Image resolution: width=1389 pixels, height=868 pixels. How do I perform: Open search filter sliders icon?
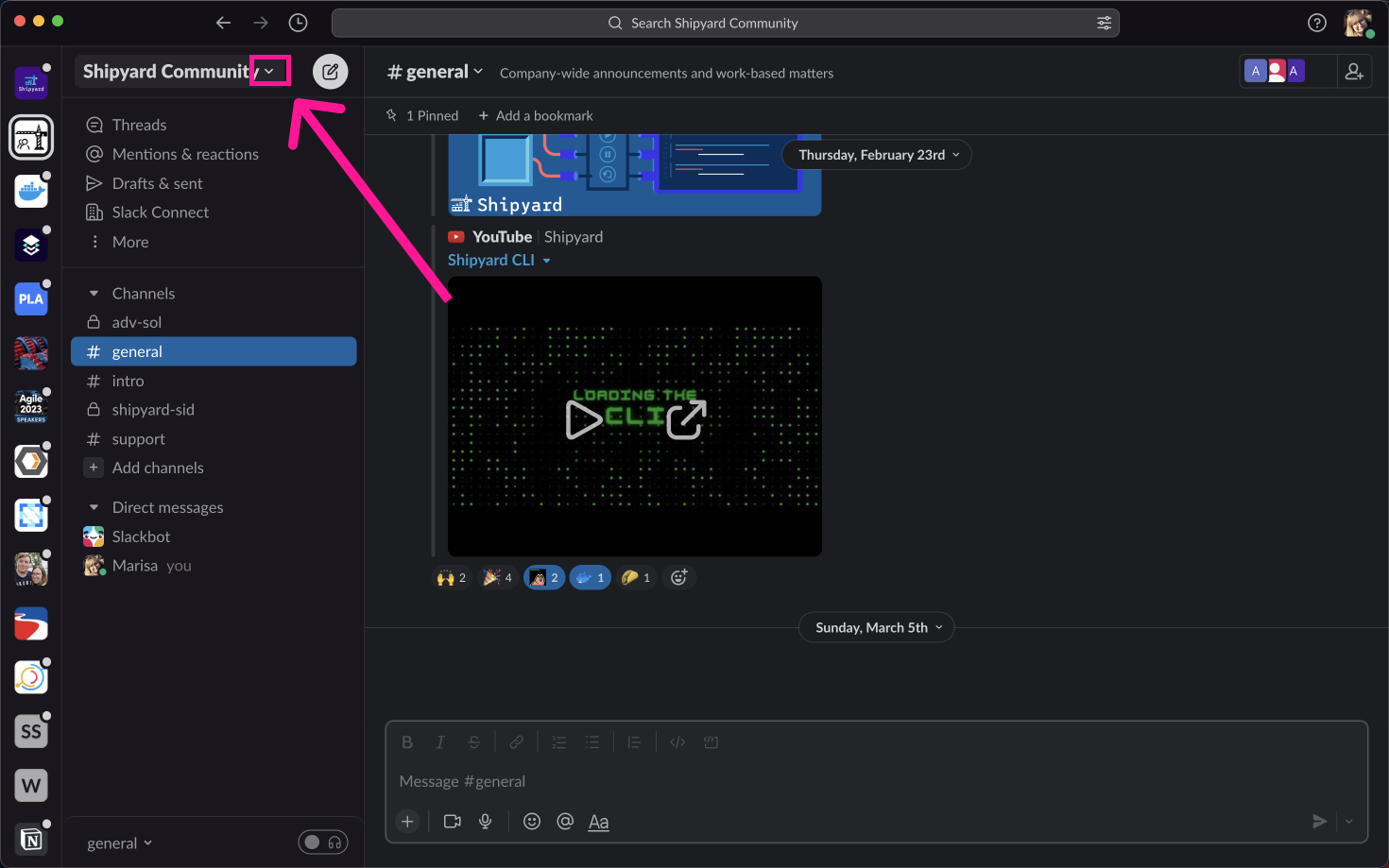point(1104,23)
